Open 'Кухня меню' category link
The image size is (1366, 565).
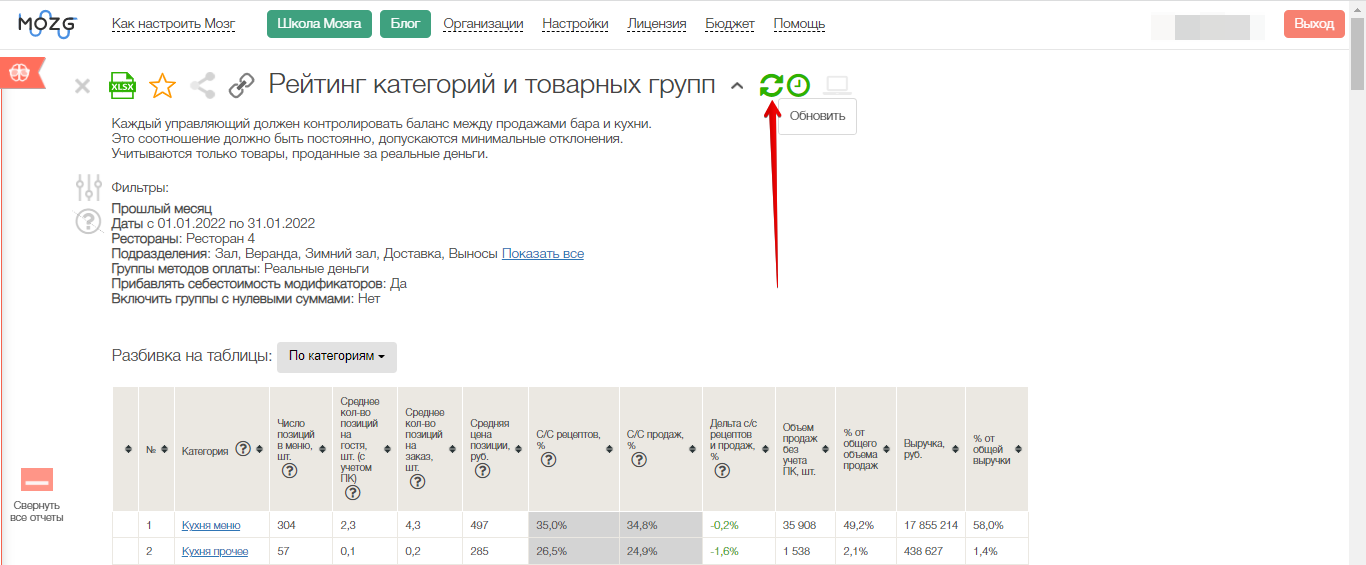click(x=211, y=525)
